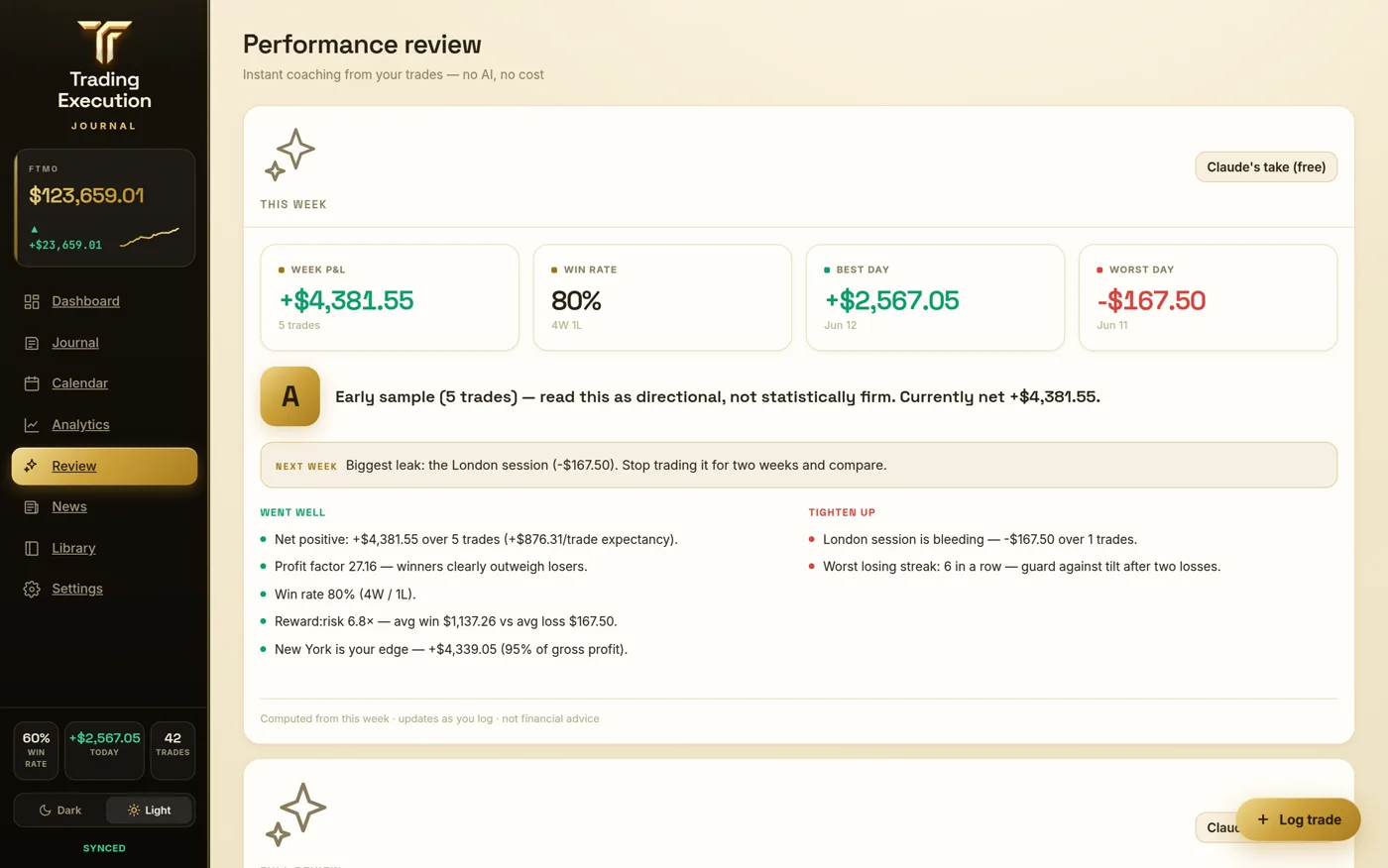Click the Next Week biggest leak banner
Viewport: 1388px width, 868px height.
pyautogui.click(x=799, y=465)
